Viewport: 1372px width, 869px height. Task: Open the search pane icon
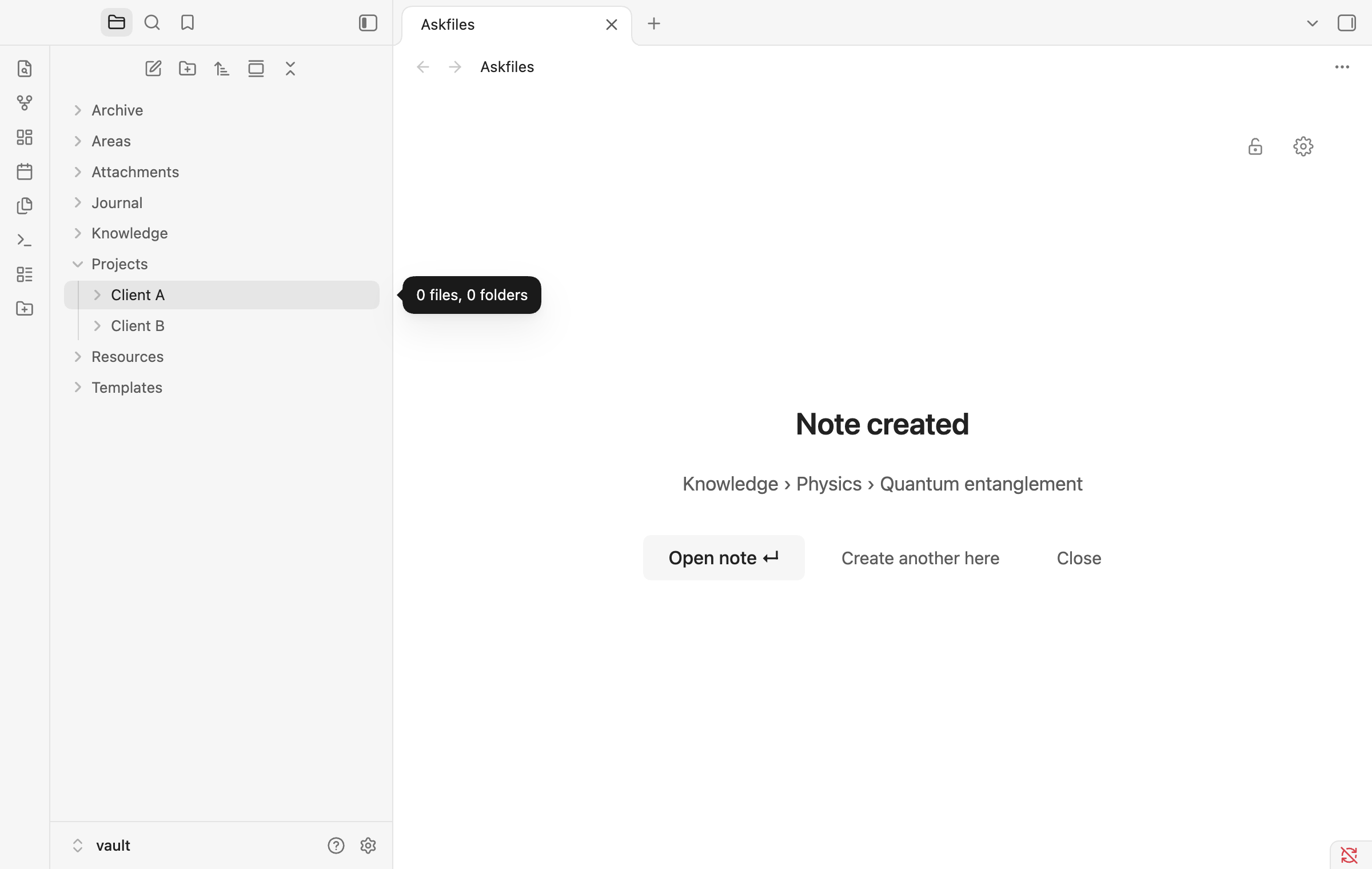(152, 23)
